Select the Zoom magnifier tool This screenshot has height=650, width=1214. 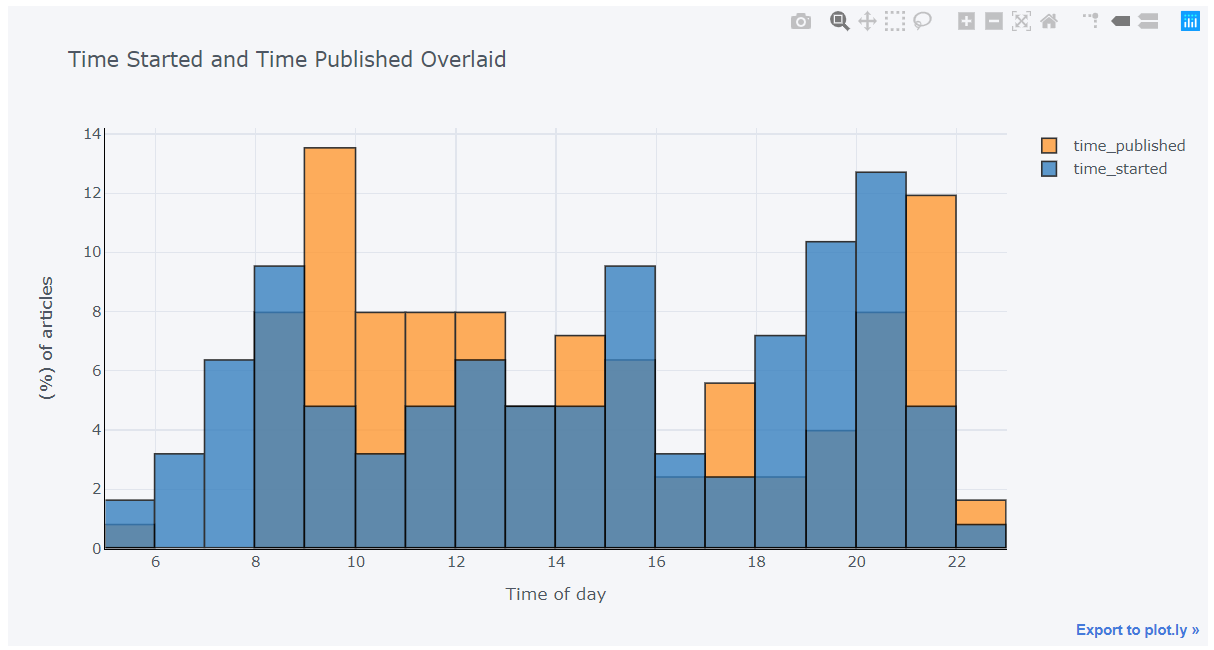click(x=840, y=21)
